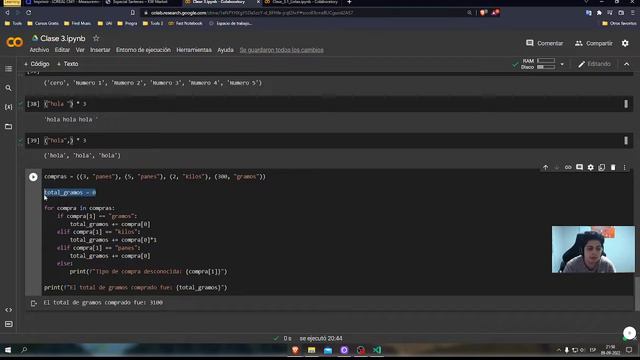640x360 pixels.
Task: Go back in the browser
Action: (7, 13)
